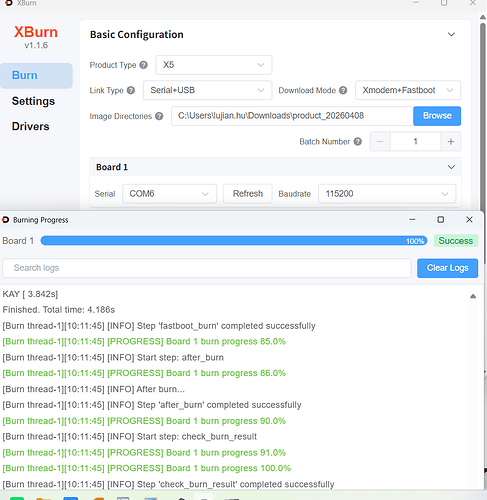Collapse the Basic Configuration section

click(x=451, y=34)
